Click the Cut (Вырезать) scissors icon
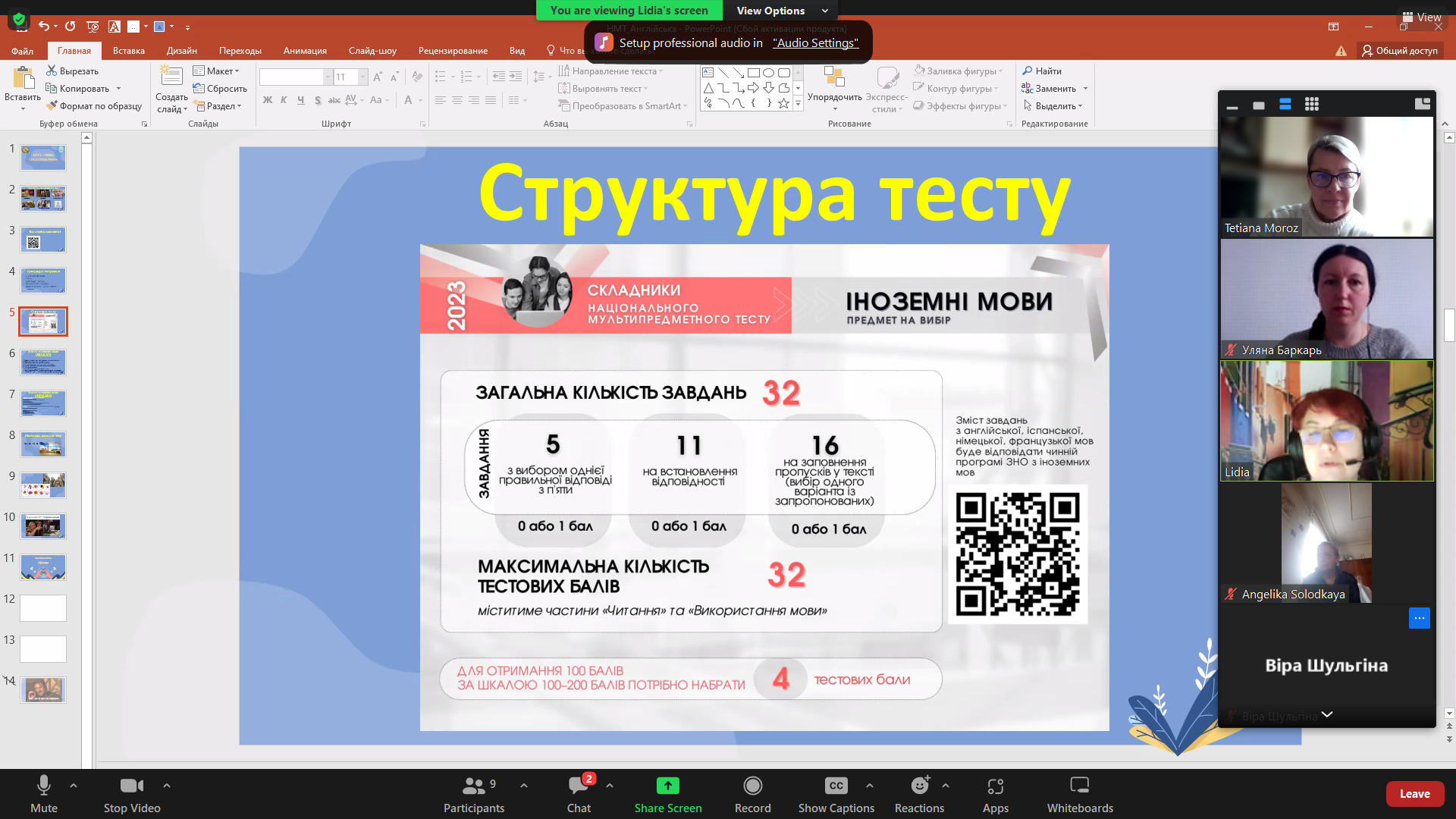 click(52, 71)
